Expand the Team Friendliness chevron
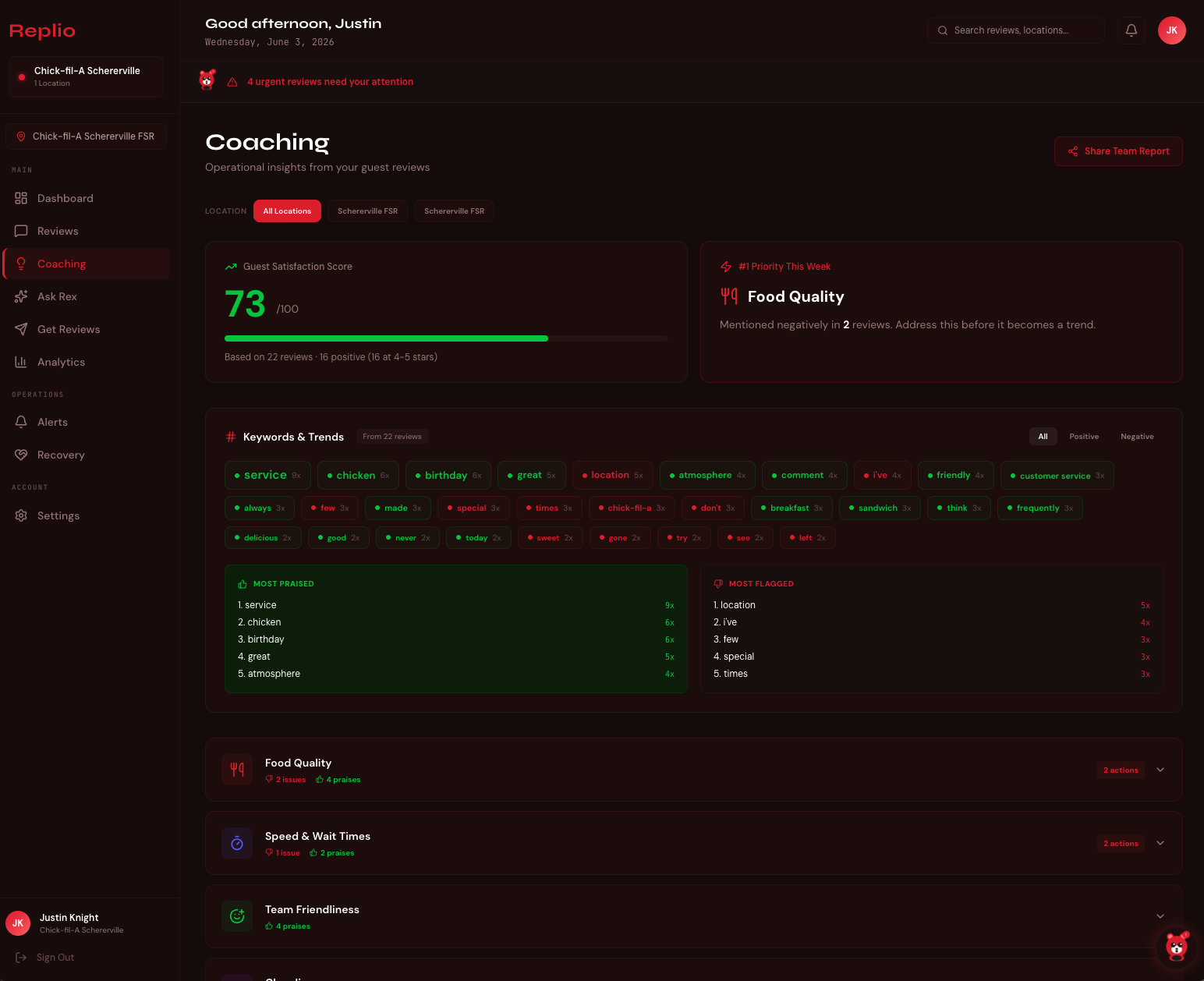This screenshot has width=1204, height=981. pyautogui.click(x=1160, y=916)
